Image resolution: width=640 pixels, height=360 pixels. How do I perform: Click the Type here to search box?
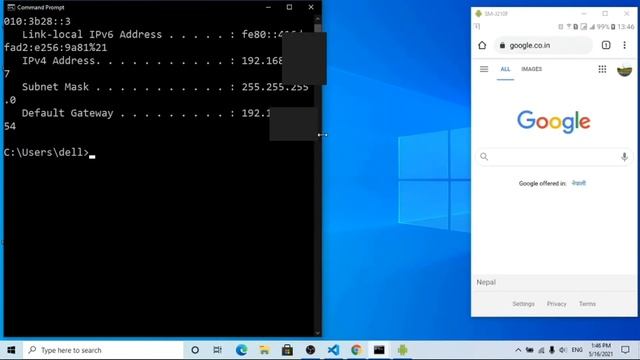104,350
